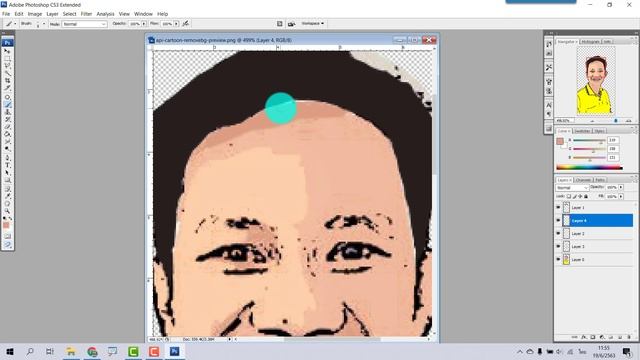The height and width of the screenshot is (360, 640).
Task: Switch to the Histogram tab
Action: click(590, 42)
